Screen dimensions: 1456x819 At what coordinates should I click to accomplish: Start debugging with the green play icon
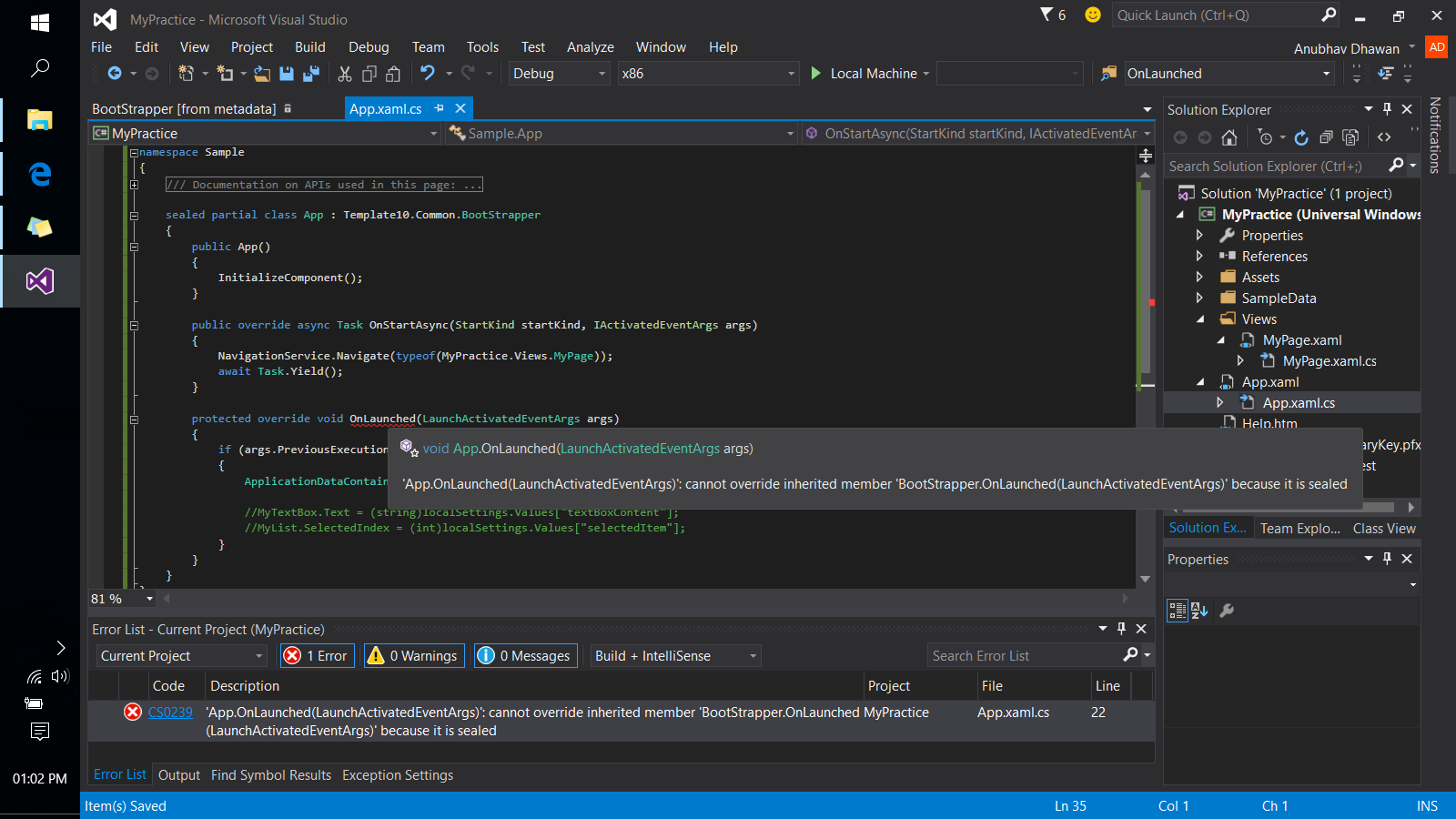pyautogui.click(x=816, y=73)
